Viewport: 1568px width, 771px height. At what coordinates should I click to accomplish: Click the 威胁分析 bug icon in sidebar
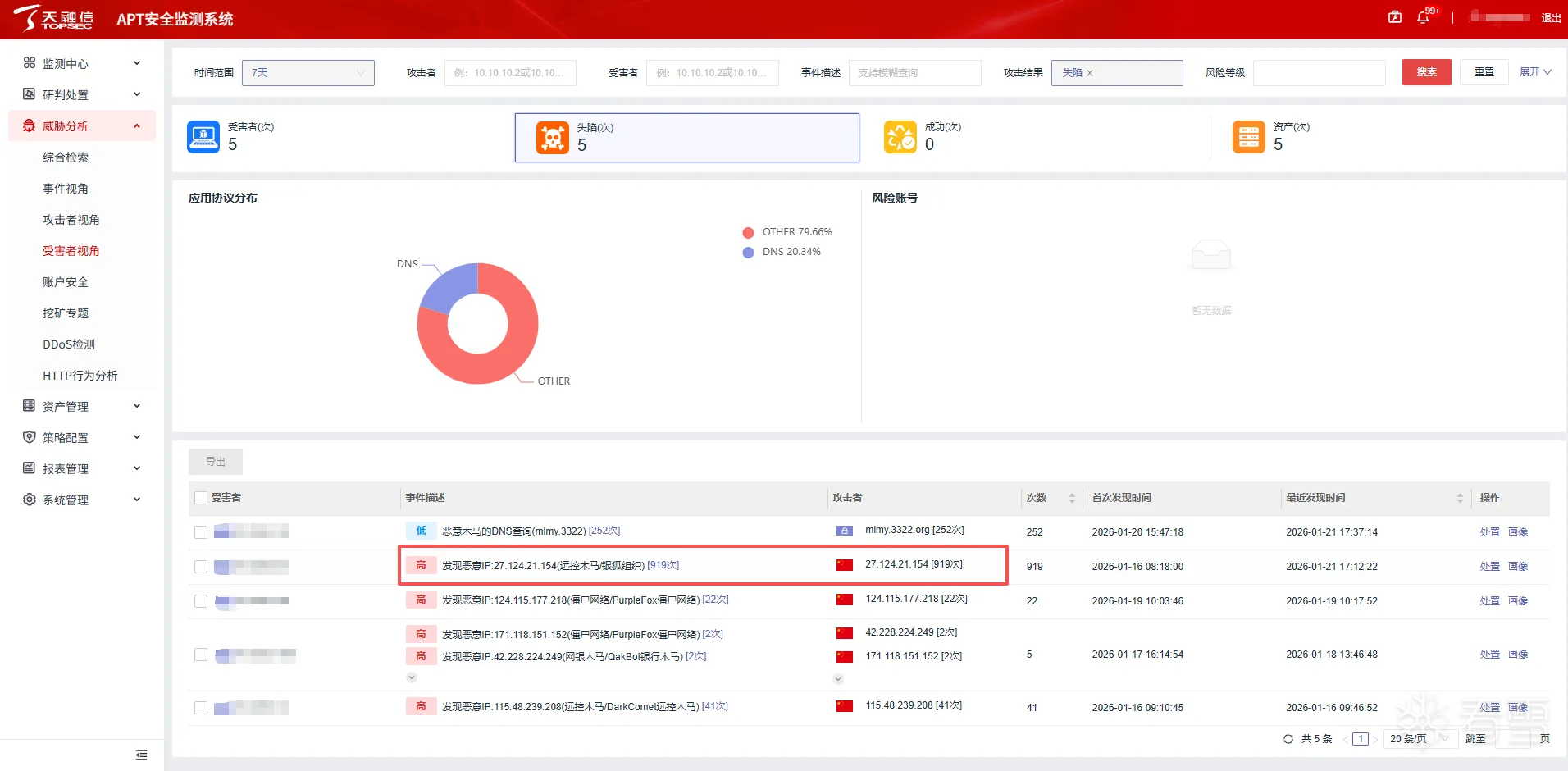30,125
